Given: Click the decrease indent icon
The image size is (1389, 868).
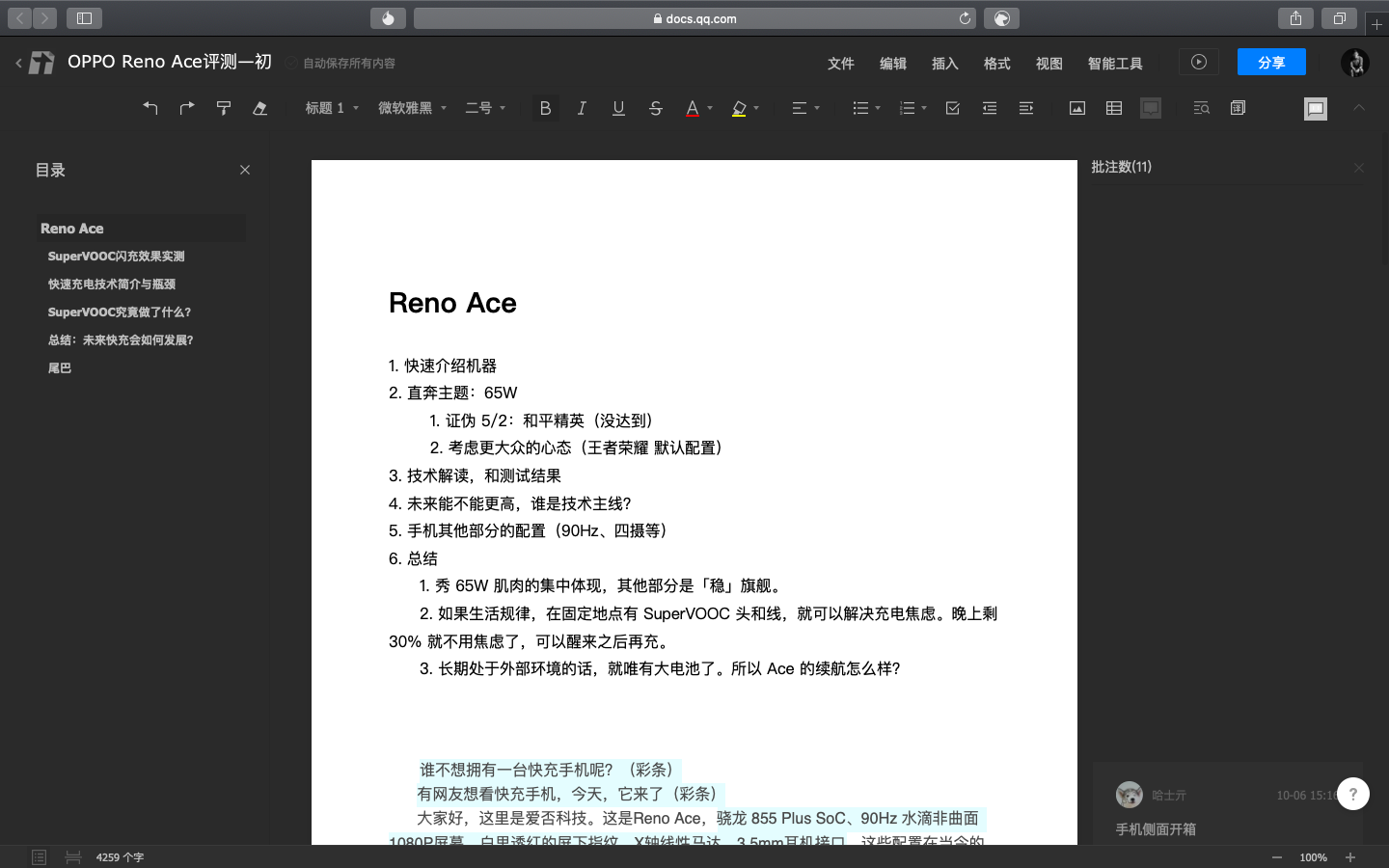Looking at the screenshot, I should pos(990,108).
